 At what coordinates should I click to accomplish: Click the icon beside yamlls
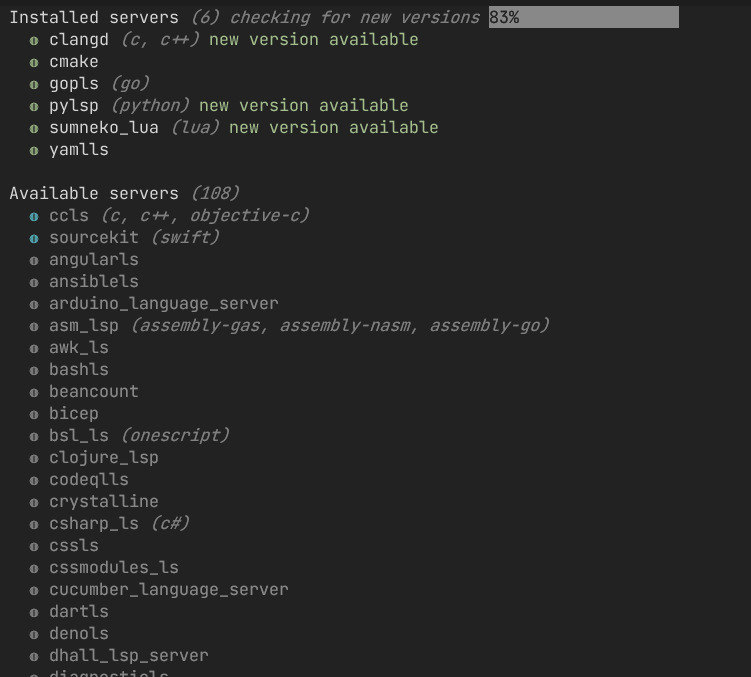34,150
